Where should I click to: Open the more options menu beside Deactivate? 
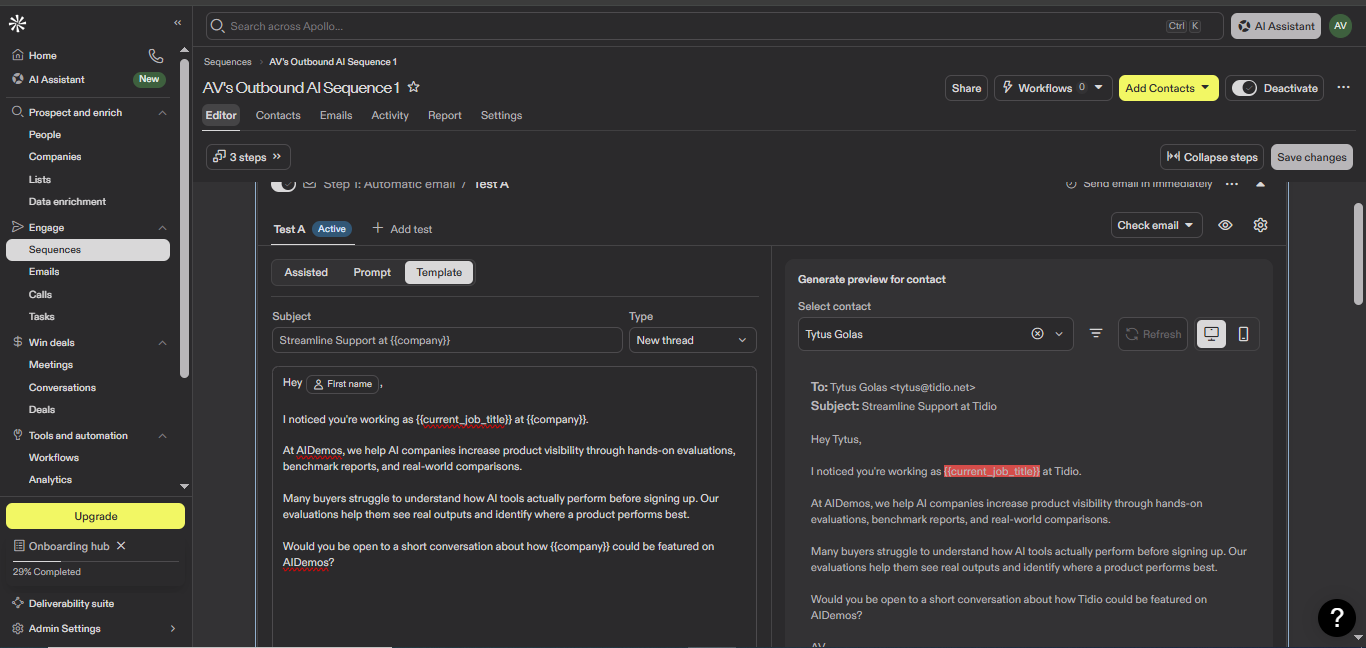point(1343,88)
